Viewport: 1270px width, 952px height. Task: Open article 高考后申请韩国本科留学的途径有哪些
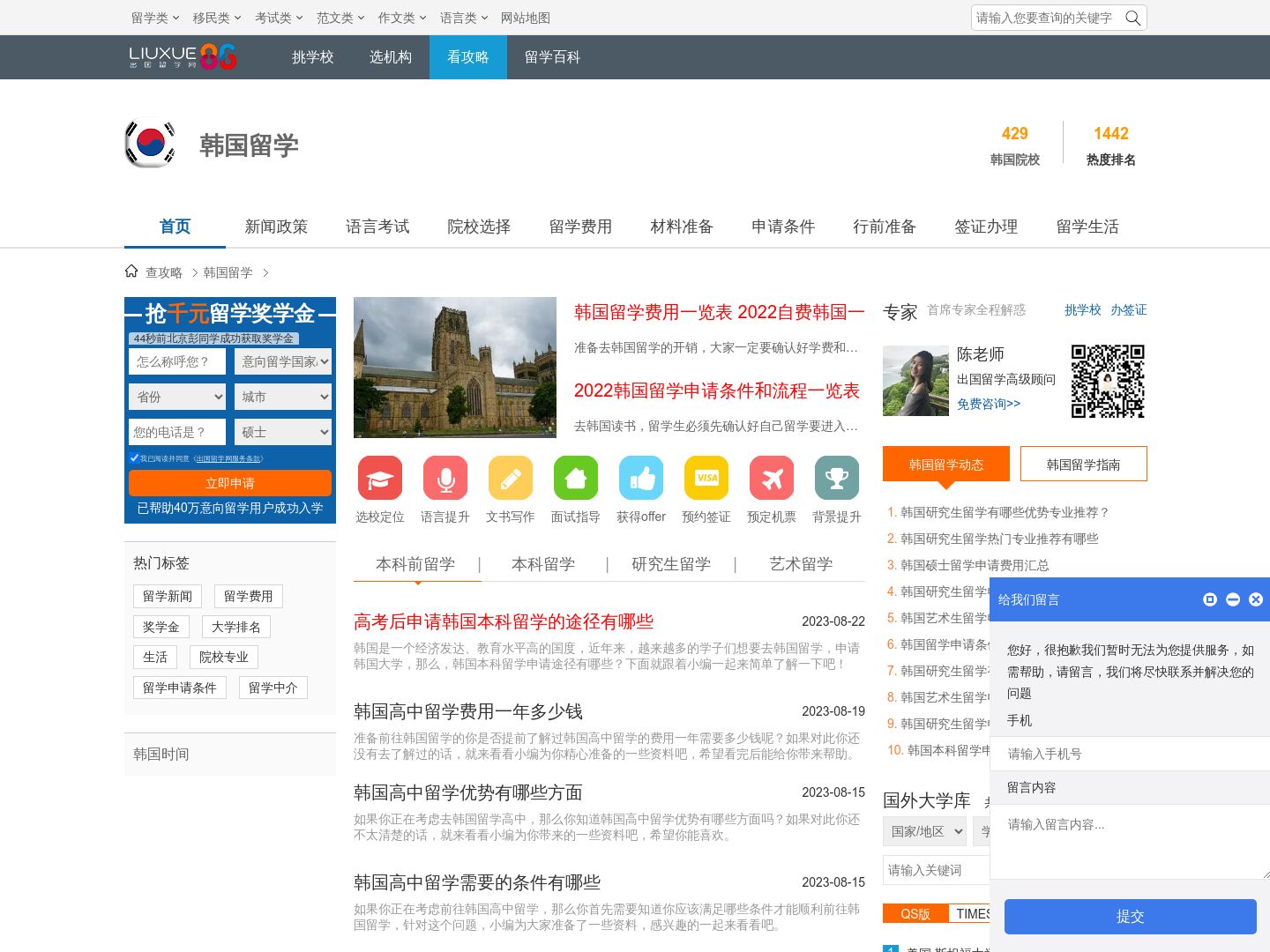[504, 621]
